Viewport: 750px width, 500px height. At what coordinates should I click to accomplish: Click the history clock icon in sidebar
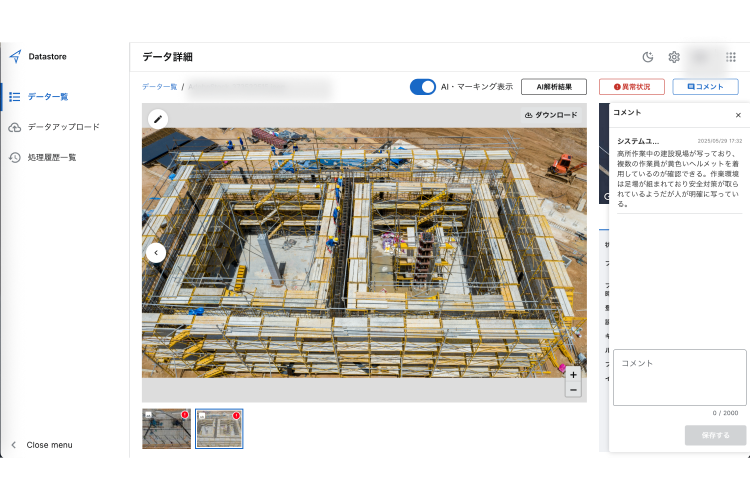click(x=15, y=157)
